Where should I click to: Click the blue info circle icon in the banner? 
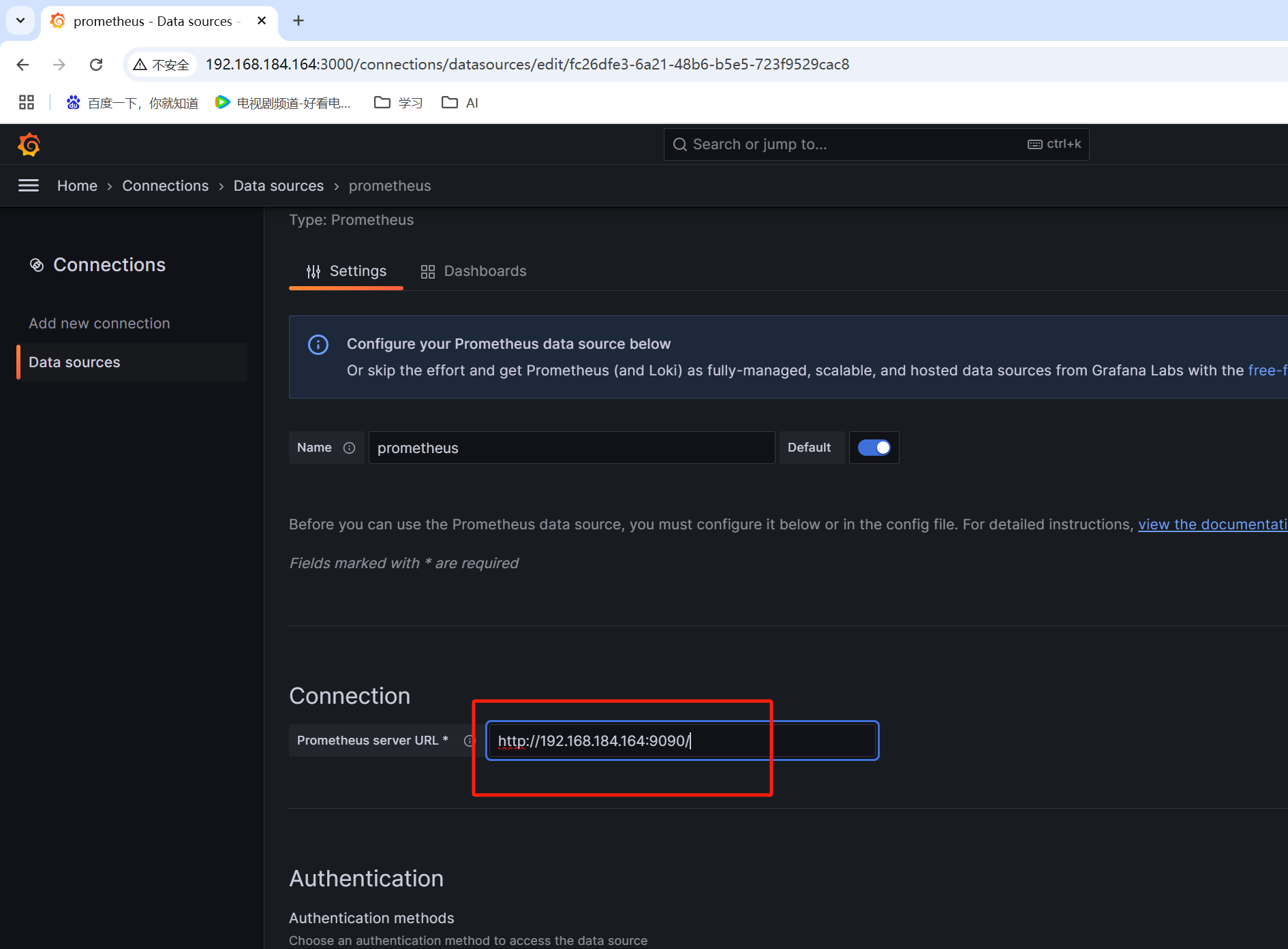point(318,345)
